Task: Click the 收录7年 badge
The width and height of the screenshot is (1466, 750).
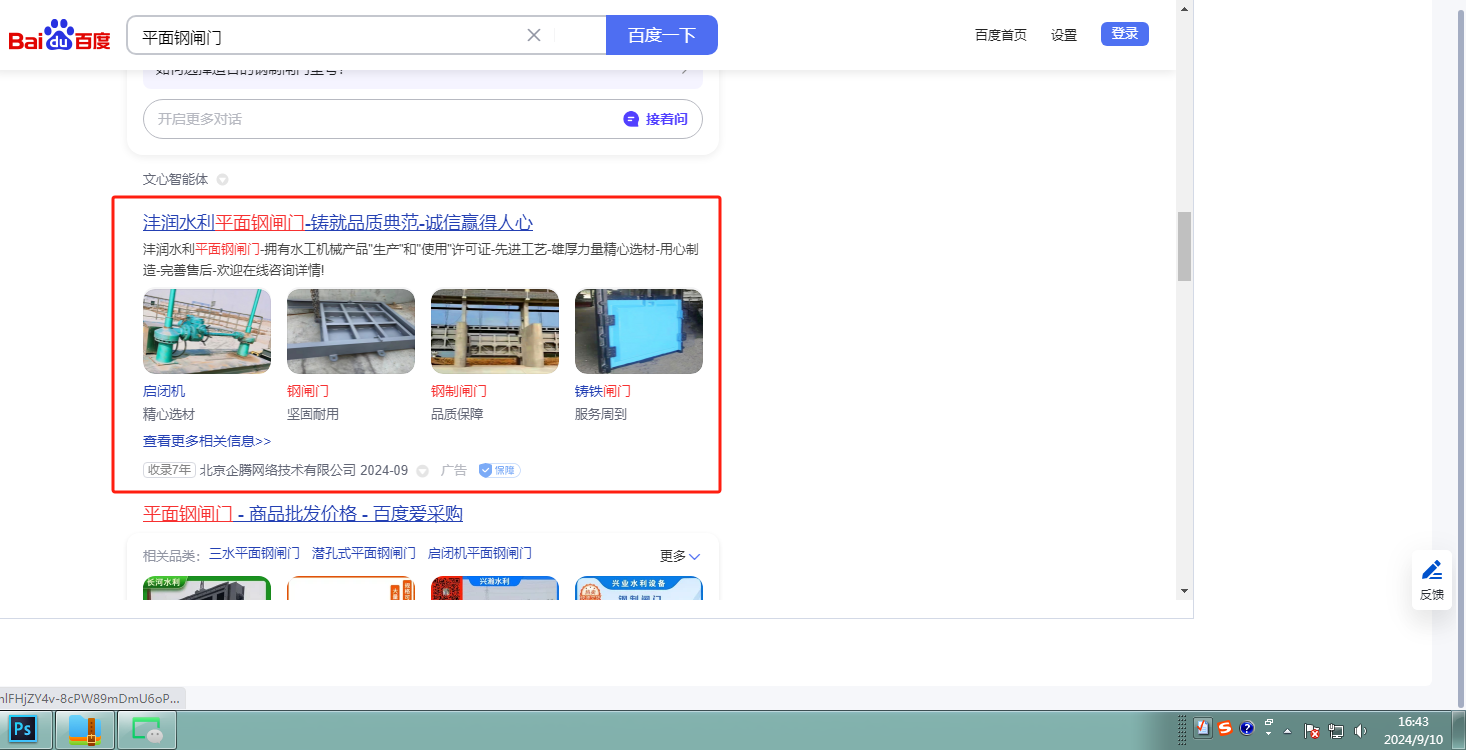Action: pos(169,470)
